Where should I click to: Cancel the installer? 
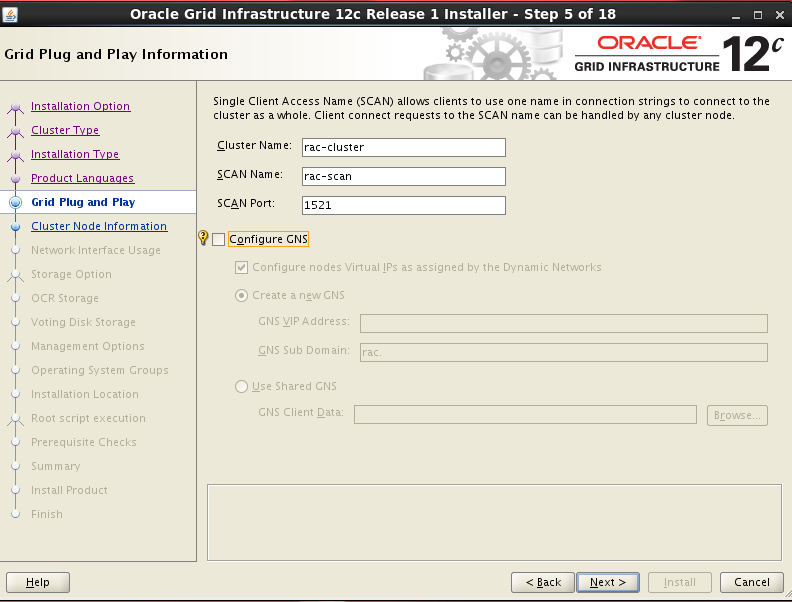point(752,582)
